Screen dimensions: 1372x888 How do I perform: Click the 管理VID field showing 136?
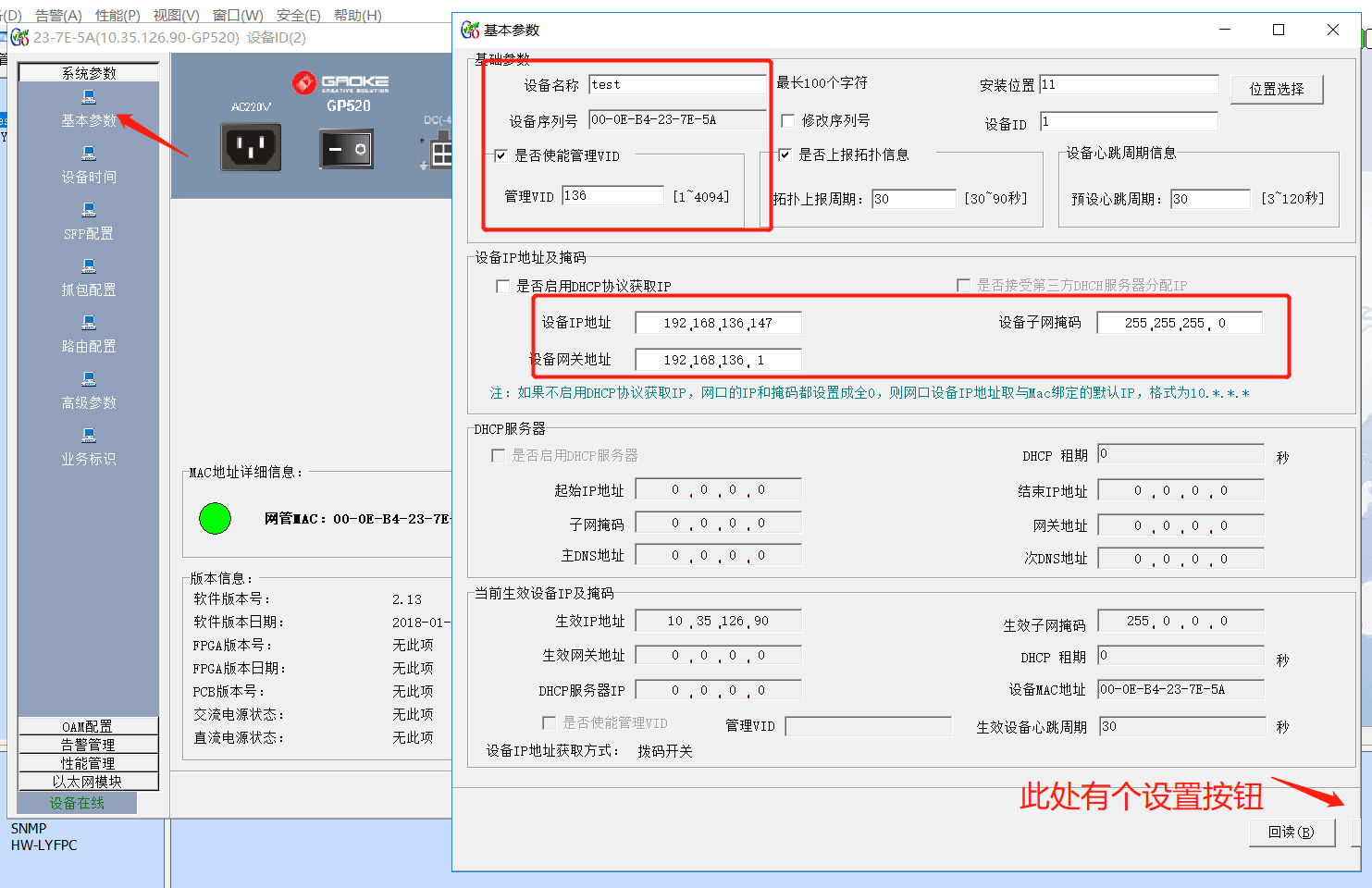coord(612,195)
